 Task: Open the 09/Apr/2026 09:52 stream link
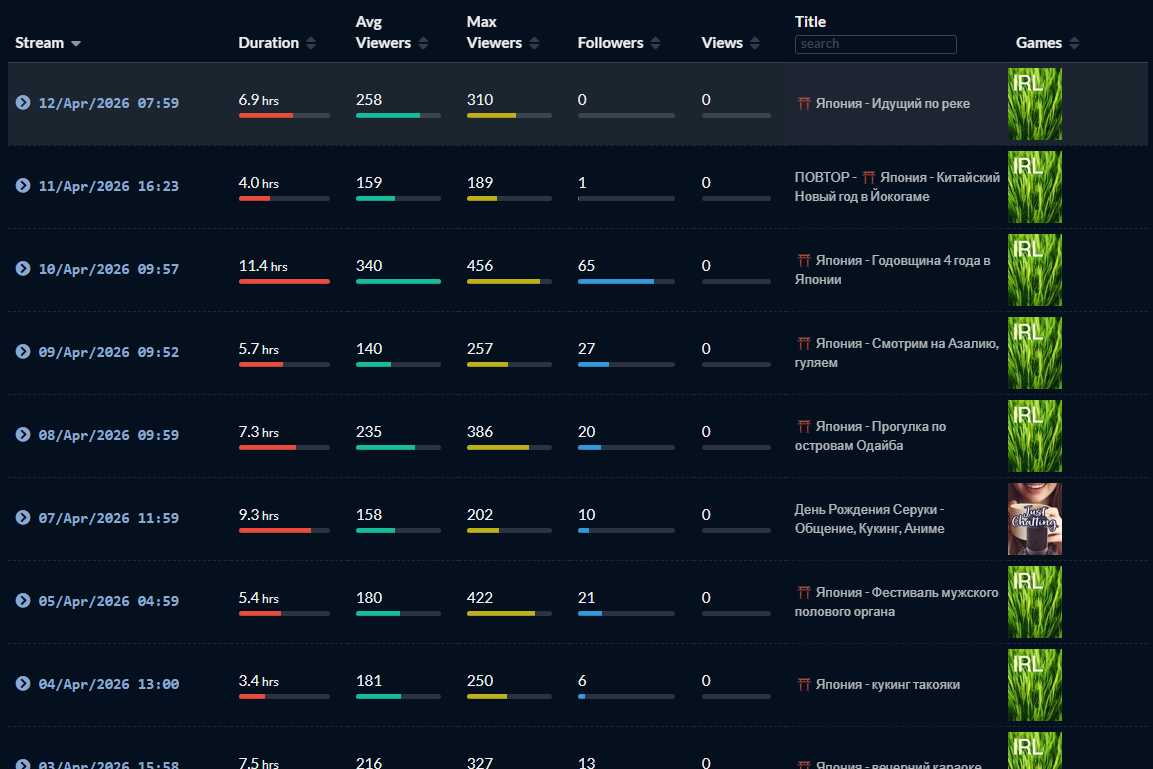pyautogui.click(x=109, y=352)
